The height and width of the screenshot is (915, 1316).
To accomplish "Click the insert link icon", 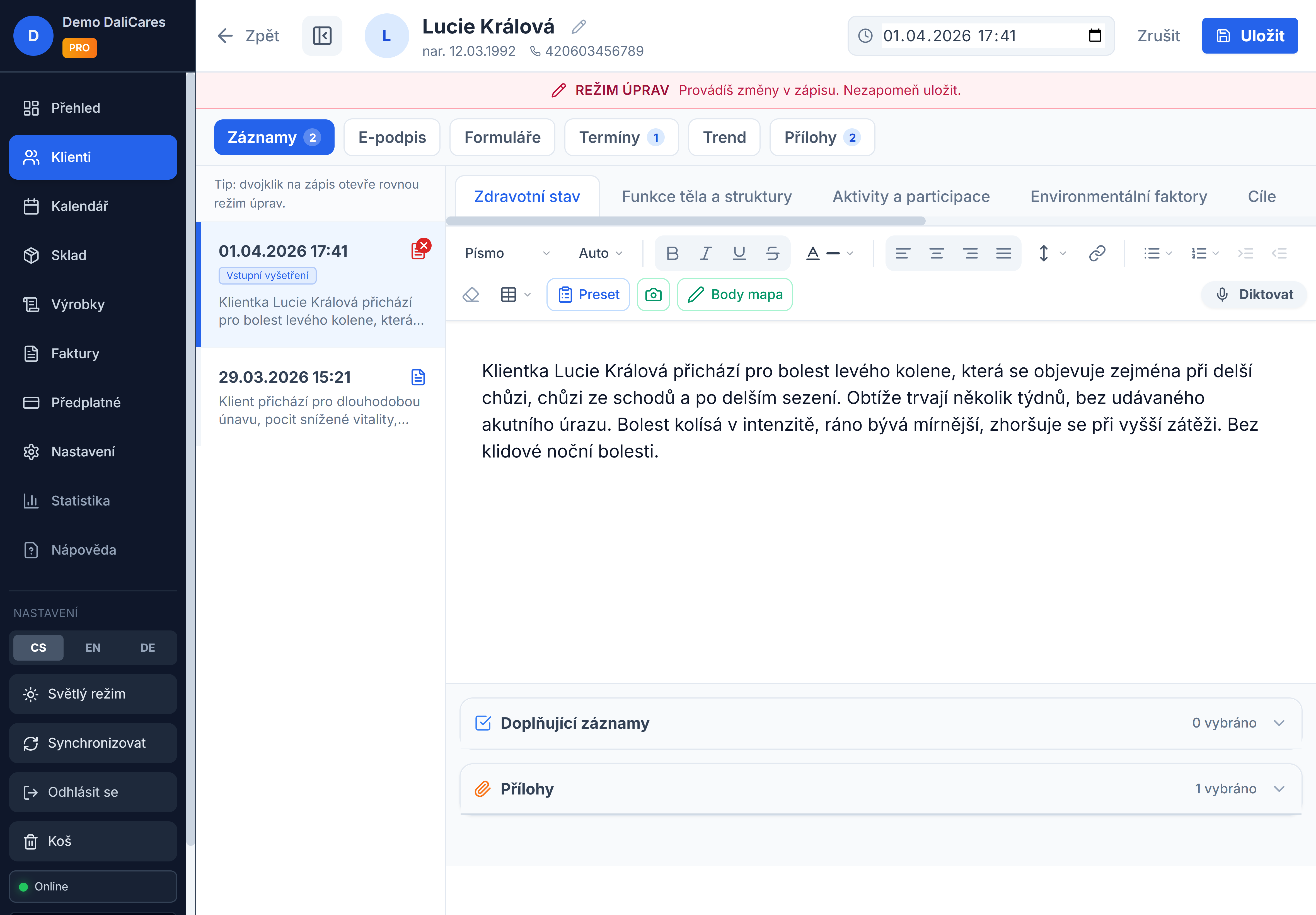I will (x=1097, y=253).
